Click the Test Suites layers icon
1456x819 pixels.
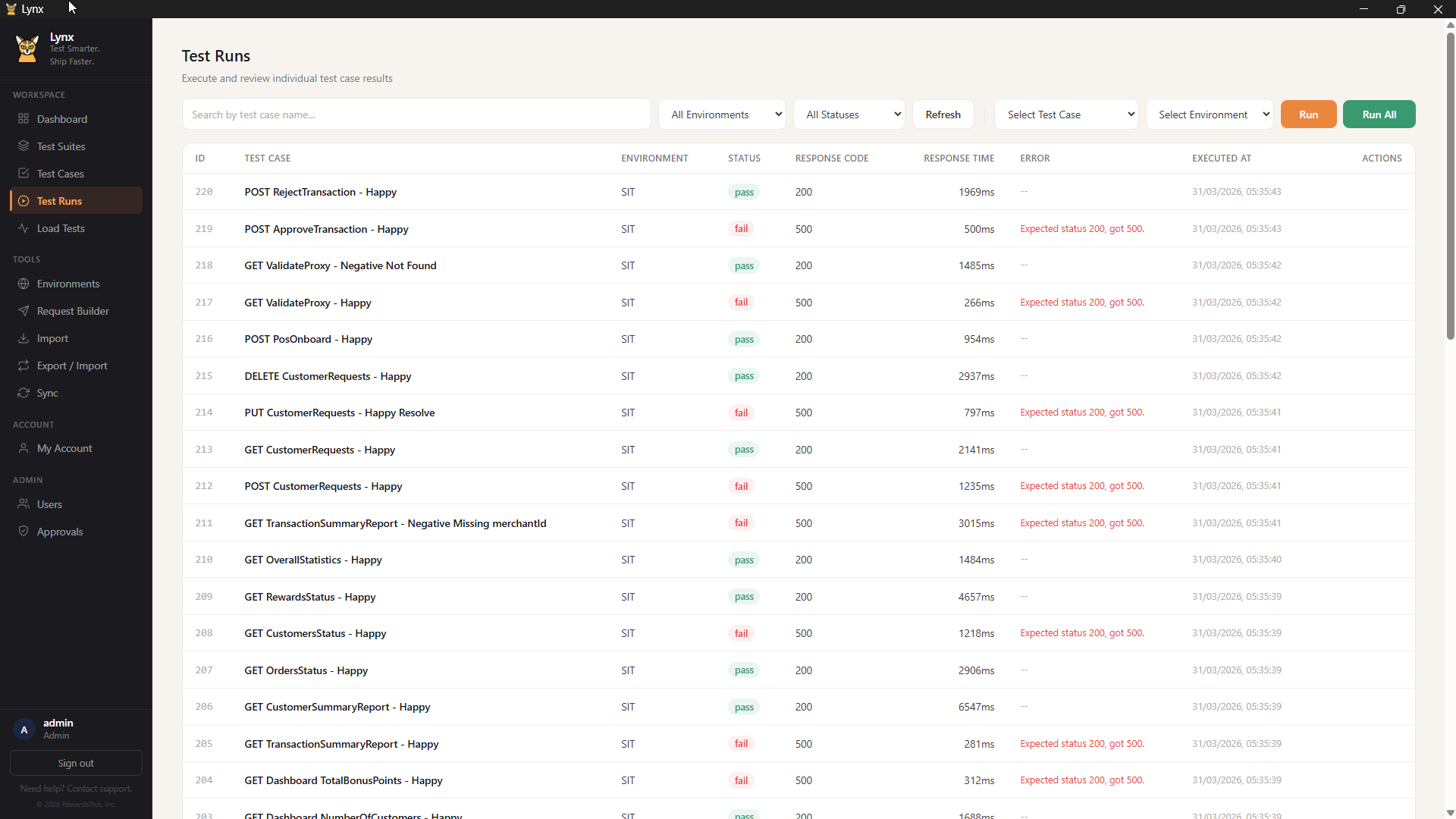click(x=24, y=146)
